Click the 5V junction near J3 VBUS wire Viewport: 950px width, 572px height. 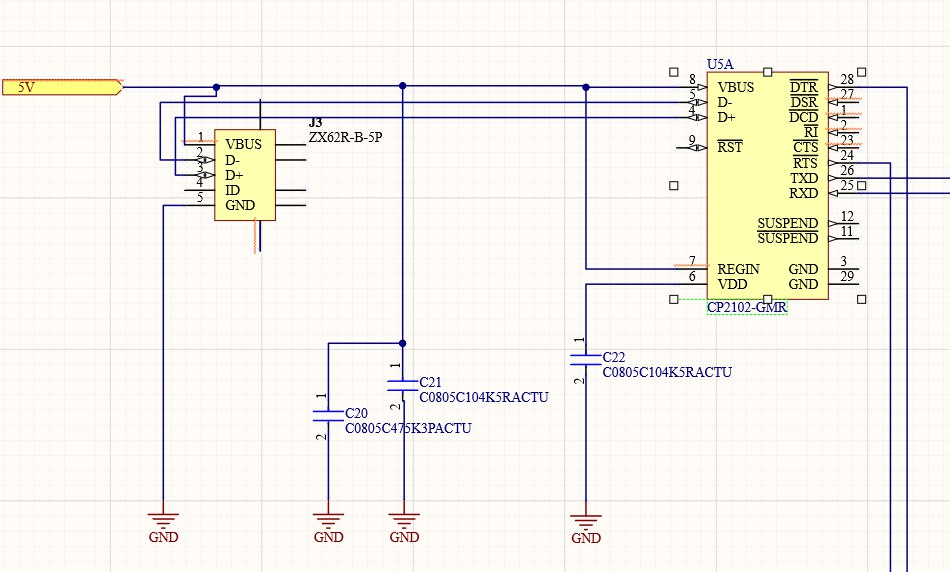coord(216,87)
